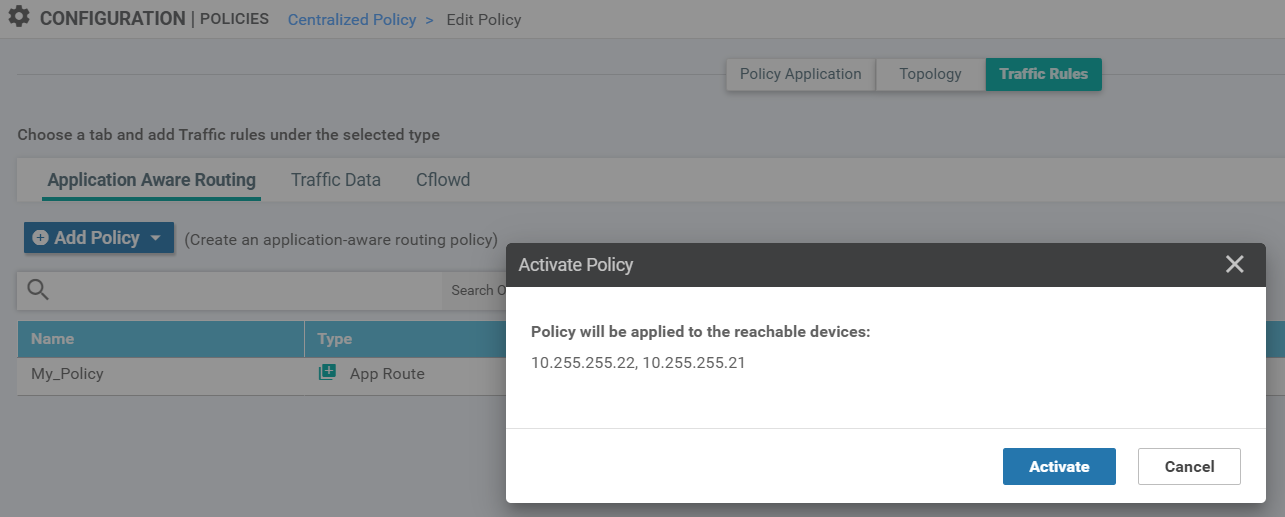The image size is (1285, 517).
Task: Cancel the policy activation
Action: (1189, 466)
